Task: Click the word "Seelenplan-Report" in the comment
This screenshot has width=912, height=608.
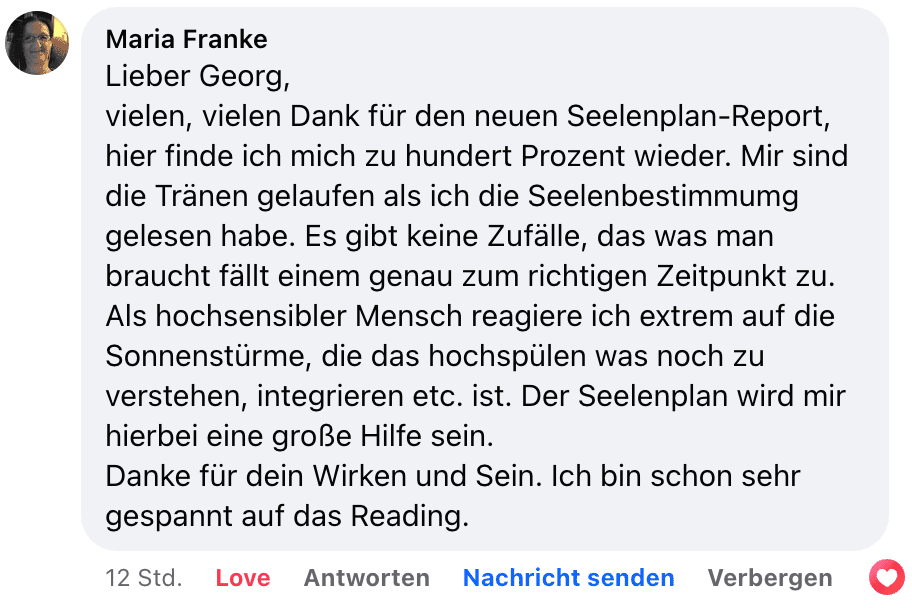Action: point(698,116)
